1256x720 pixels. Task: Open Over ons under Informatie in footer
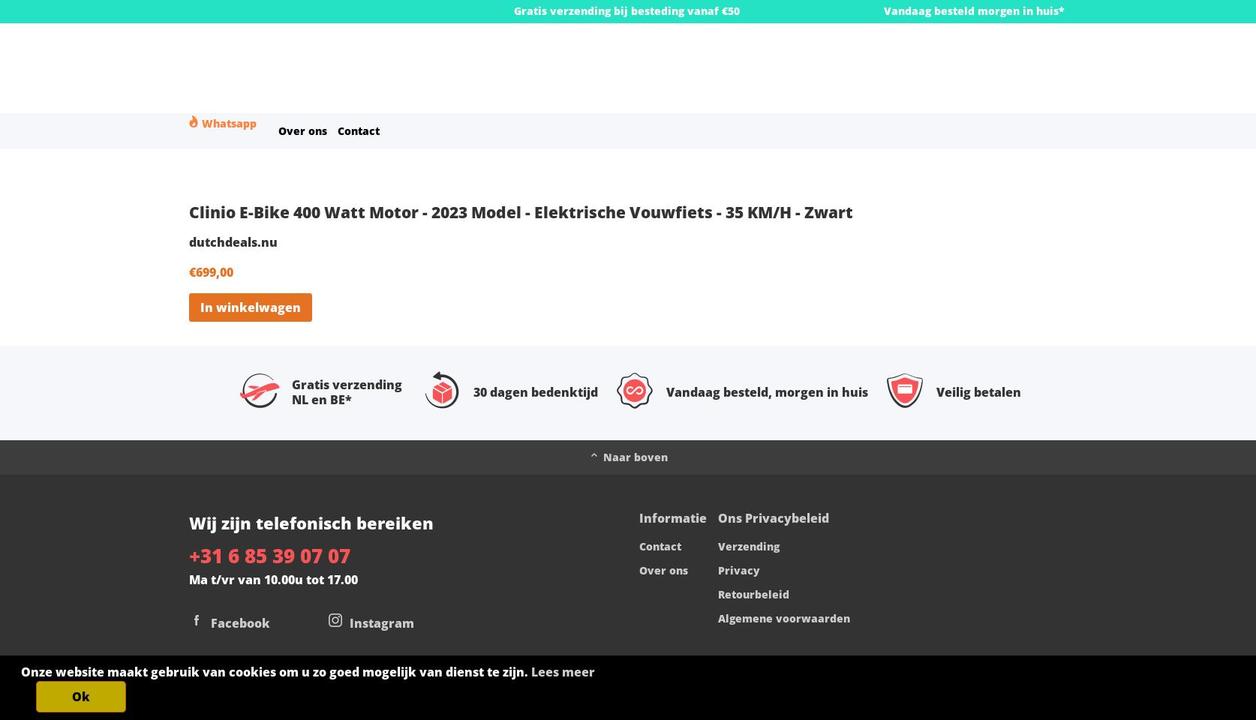(x=663, y=570)
